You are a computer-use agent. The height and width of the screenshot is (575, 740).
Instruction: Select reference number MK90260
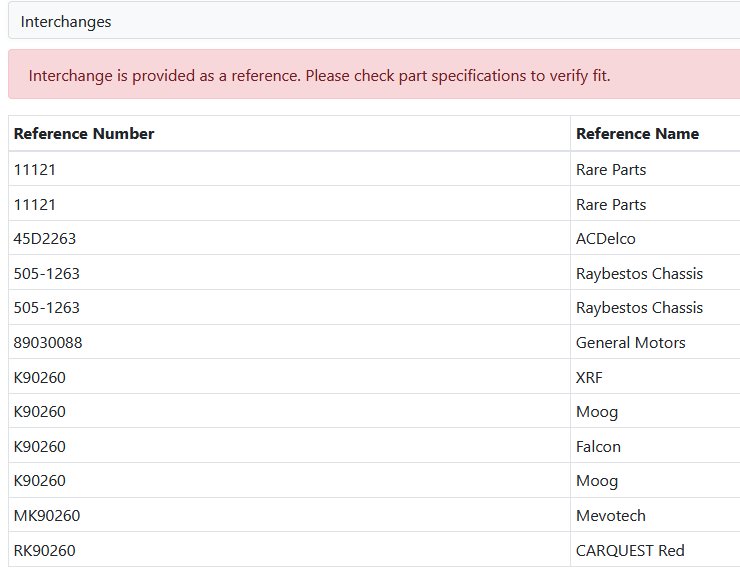coord(47,515)
